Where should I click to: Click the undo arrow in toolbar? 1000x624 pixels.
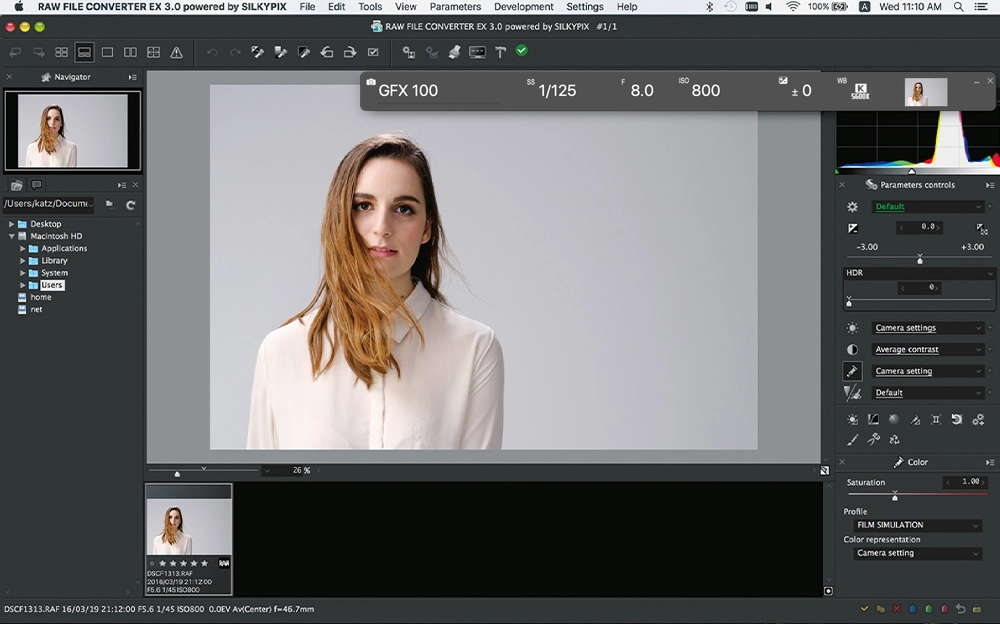pos(212,52)
